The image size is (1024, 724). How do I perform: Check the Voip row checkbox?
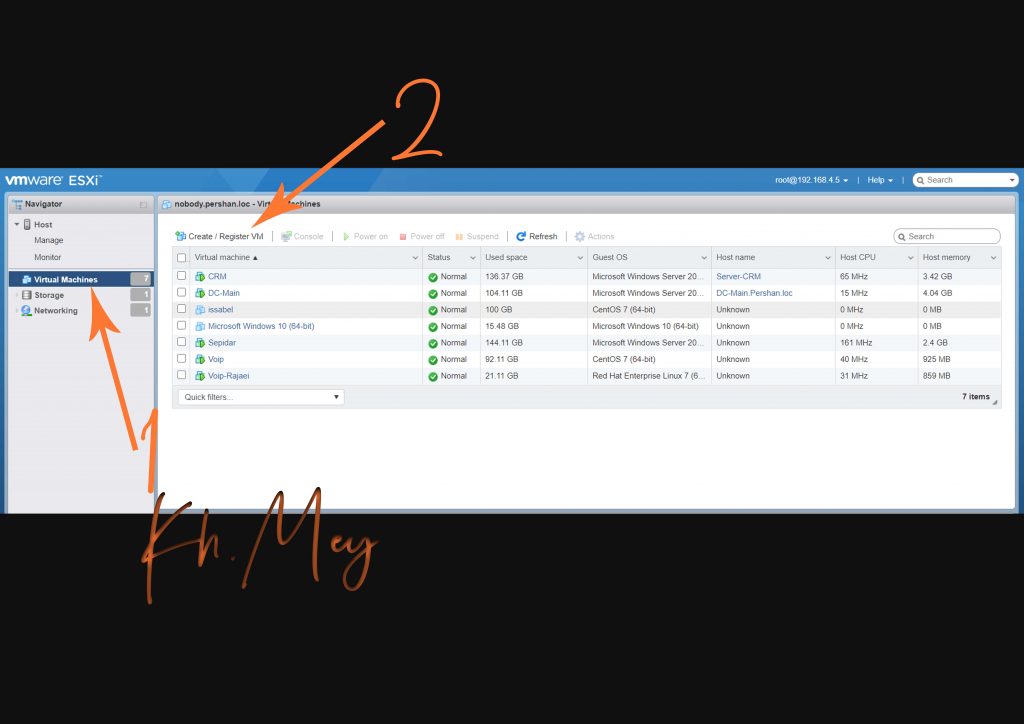point(182,358)
